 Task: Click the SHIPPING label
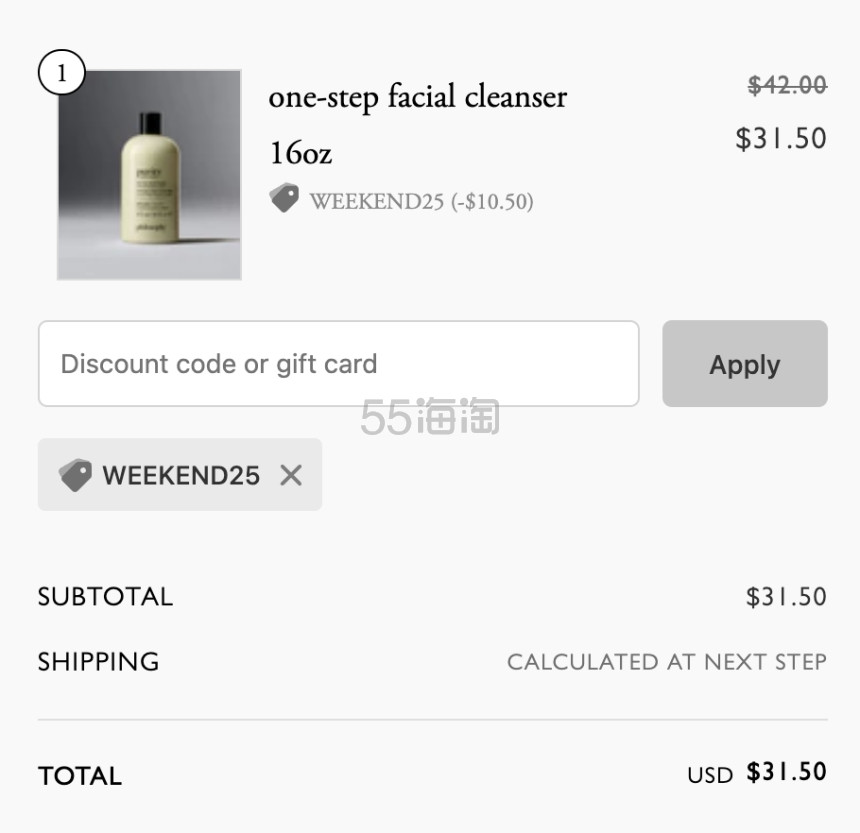tap(99, 662)
